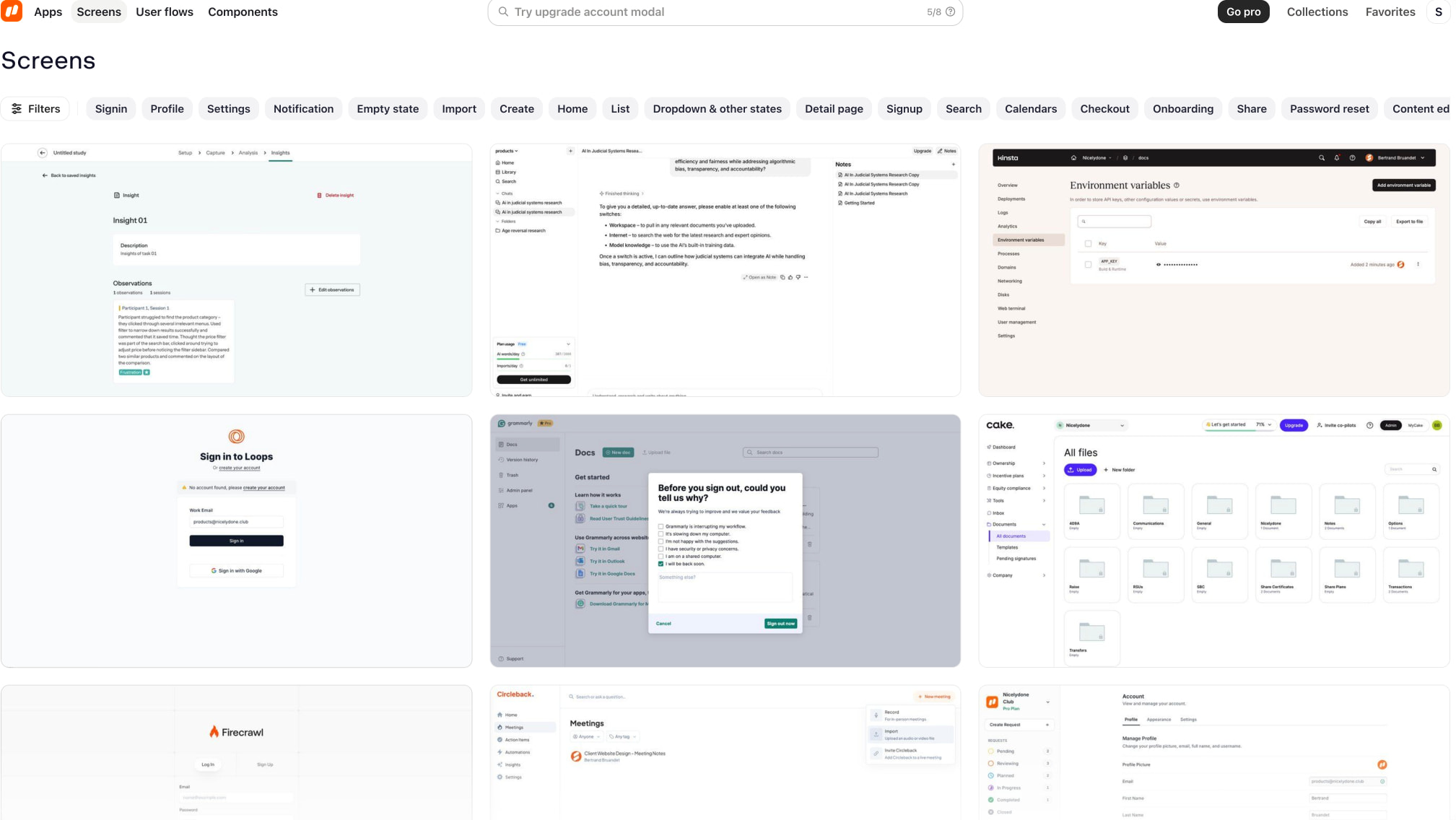Viewport: 1456px width, 820px height.
Task: Open the S user avatar menu
Action: pyautogui.click(x=1438, y=12)
